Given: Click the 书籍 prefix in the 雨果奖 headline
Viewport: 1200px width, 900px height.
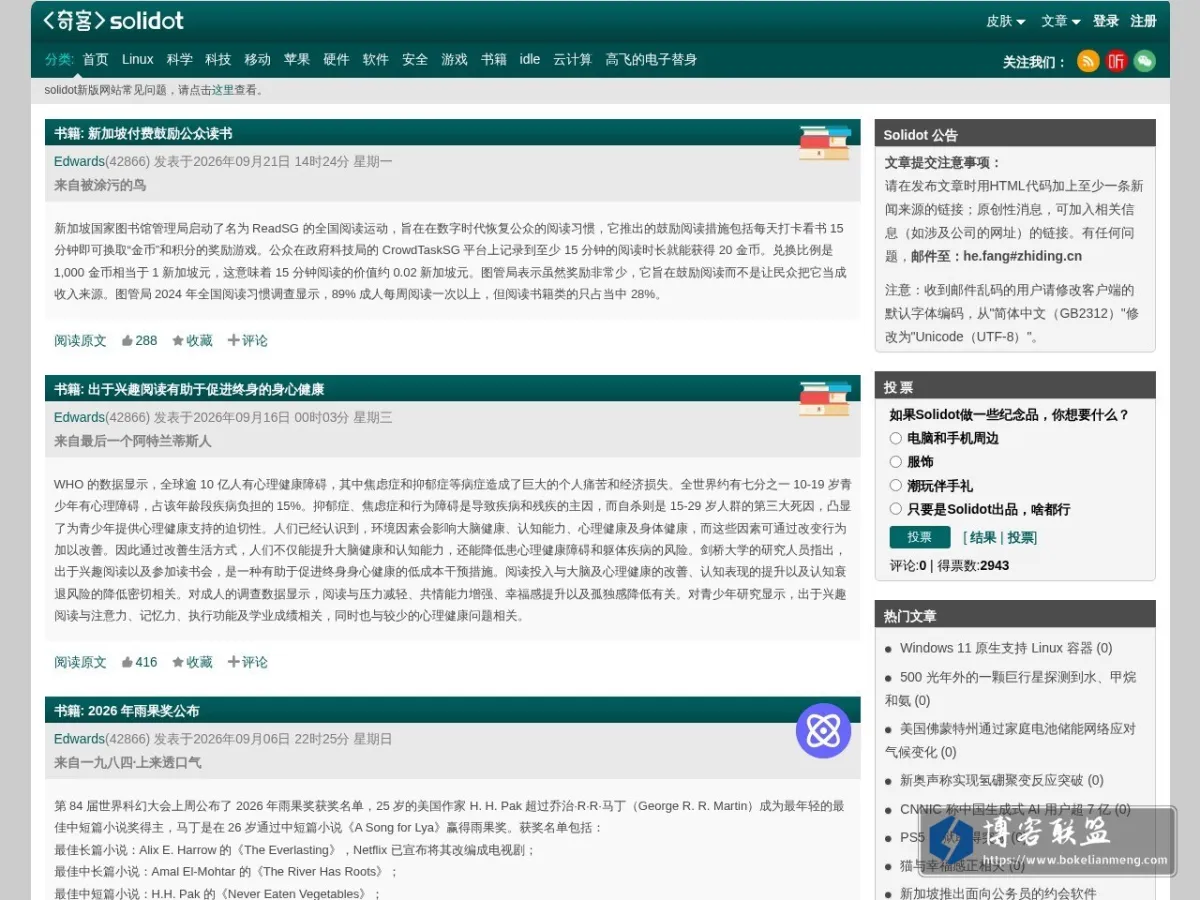Looking at the screenshot, I should (68, 711).
